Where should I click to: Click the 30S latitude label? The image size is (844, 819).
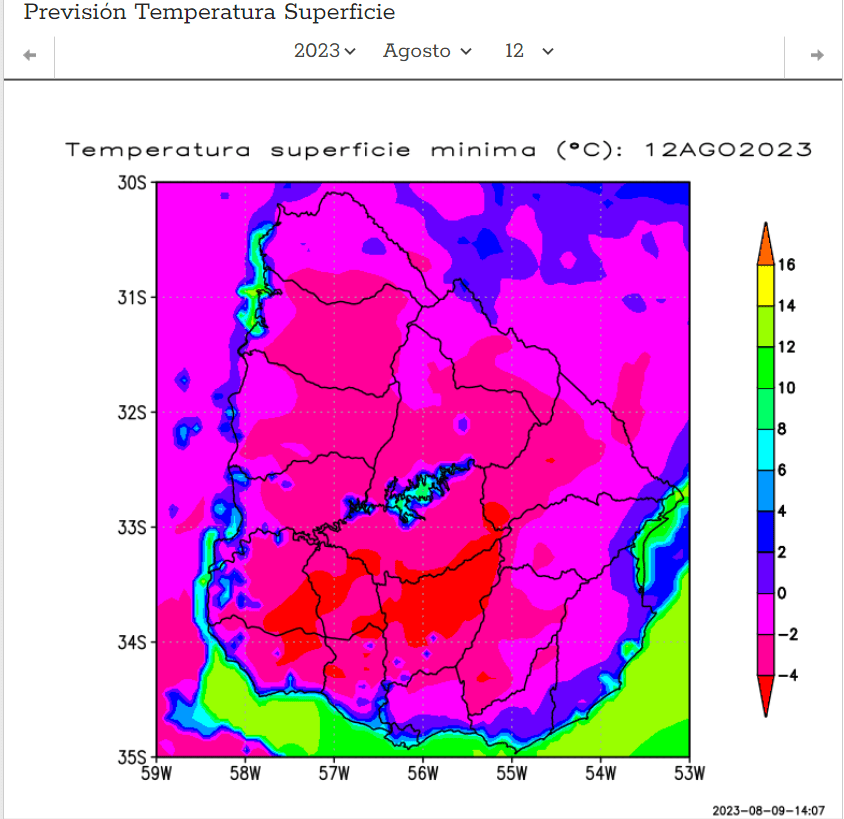point(132,183)
